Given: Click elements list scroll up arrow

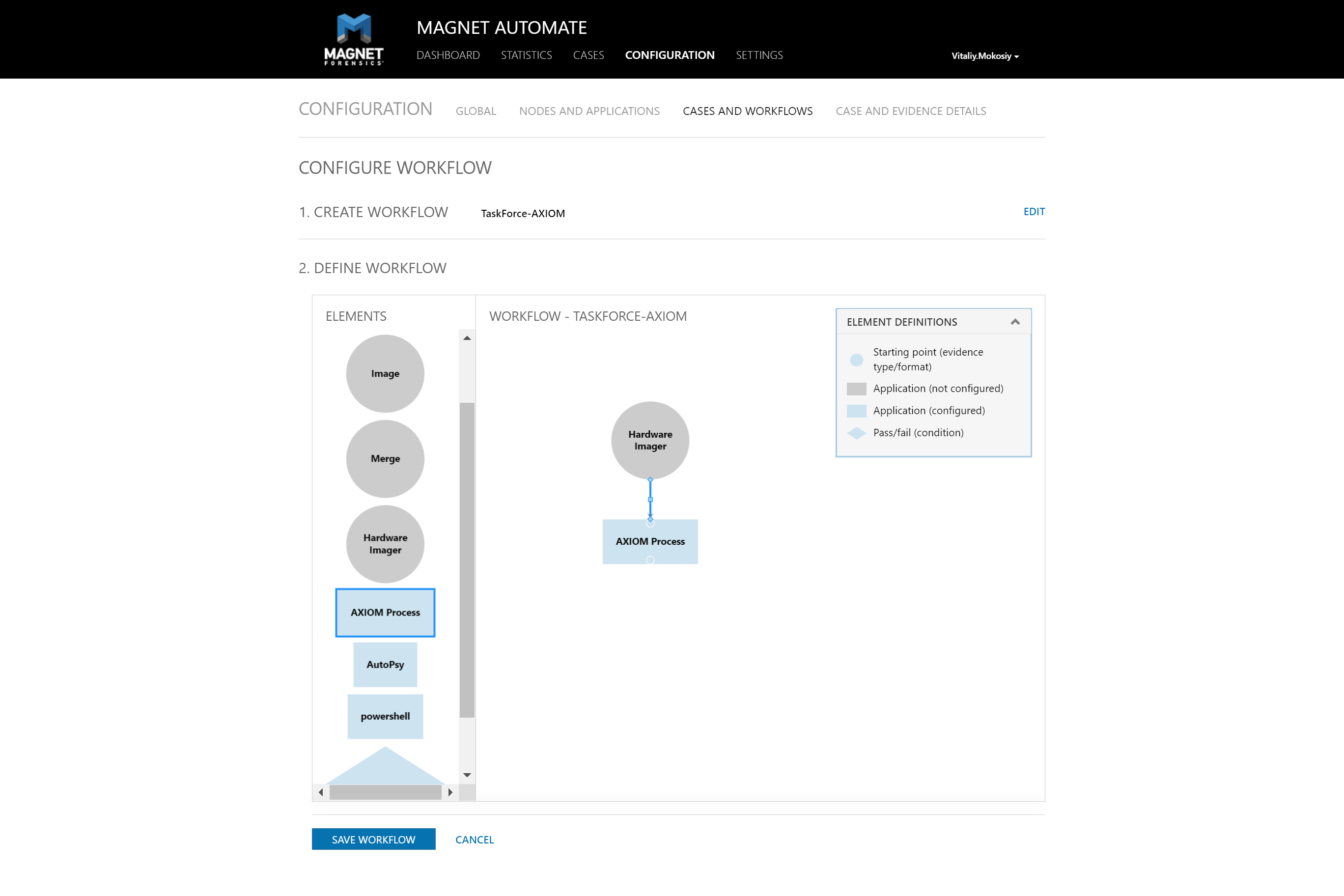Looking at the screenshot, I should [x=468, y=338].
